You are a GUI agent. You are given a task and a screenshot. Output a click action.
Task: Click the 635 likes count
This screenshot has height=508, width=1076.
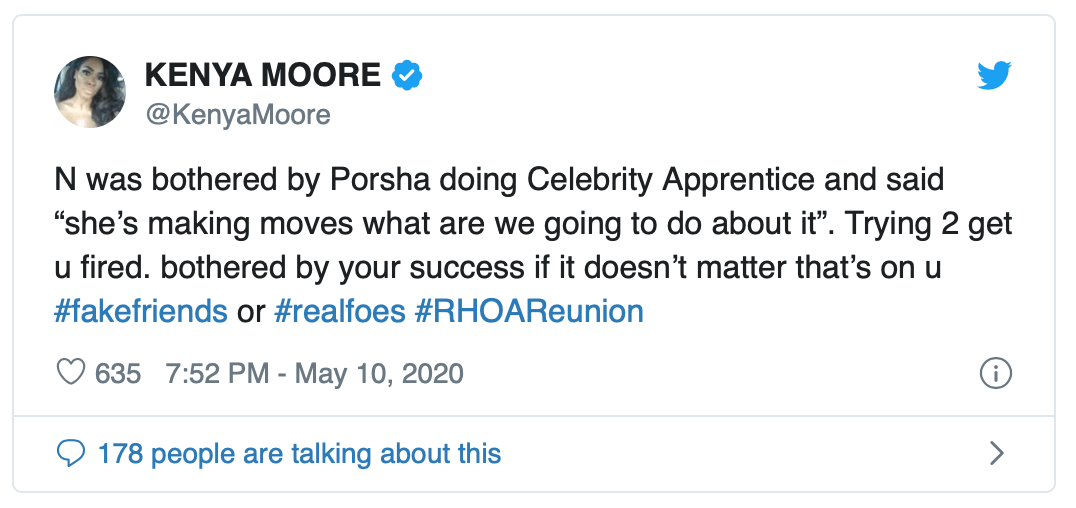118,374
